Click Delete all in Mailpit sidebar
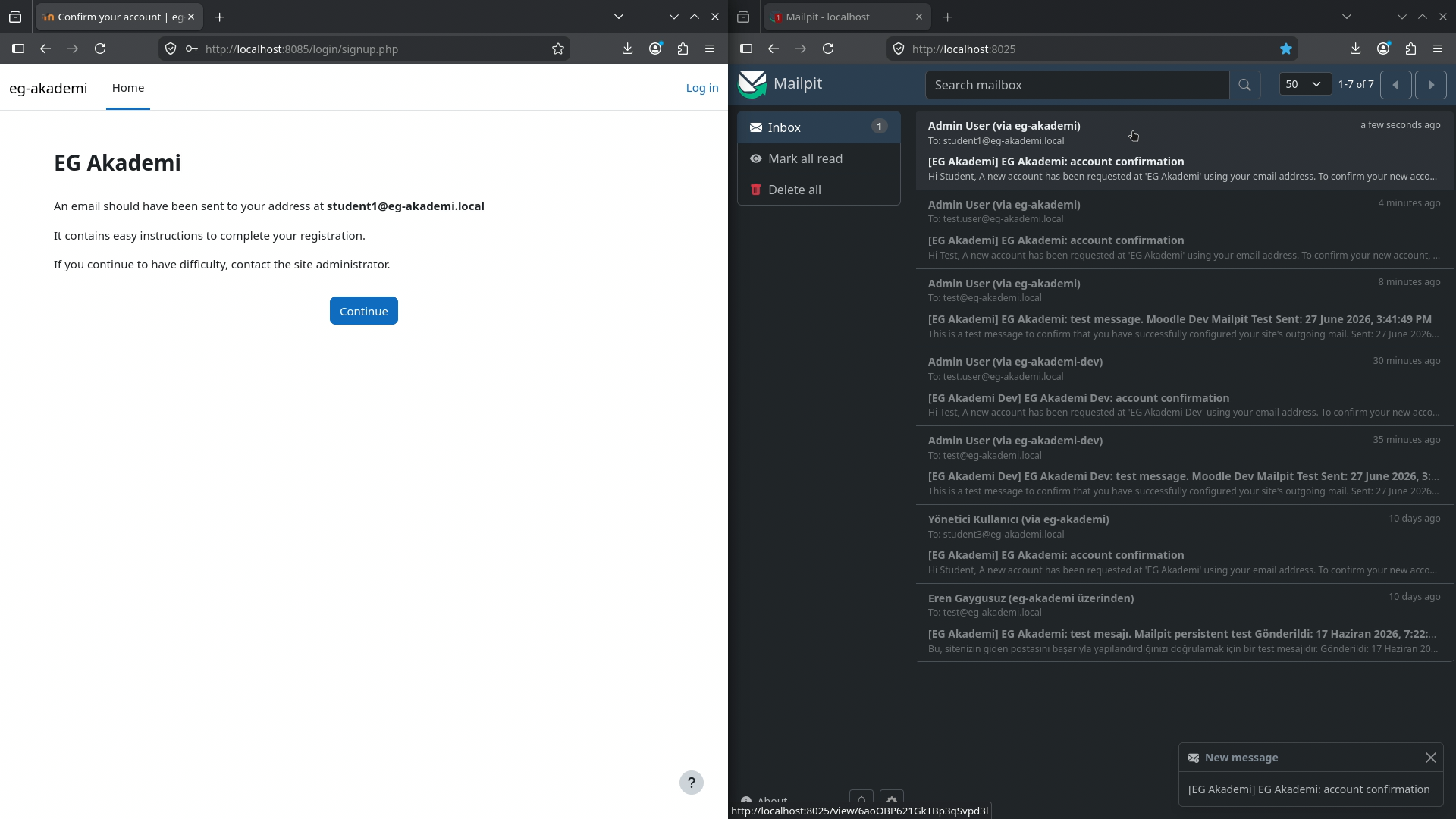Viewport: 1456px width, 819px height. [x=819, y=190]
